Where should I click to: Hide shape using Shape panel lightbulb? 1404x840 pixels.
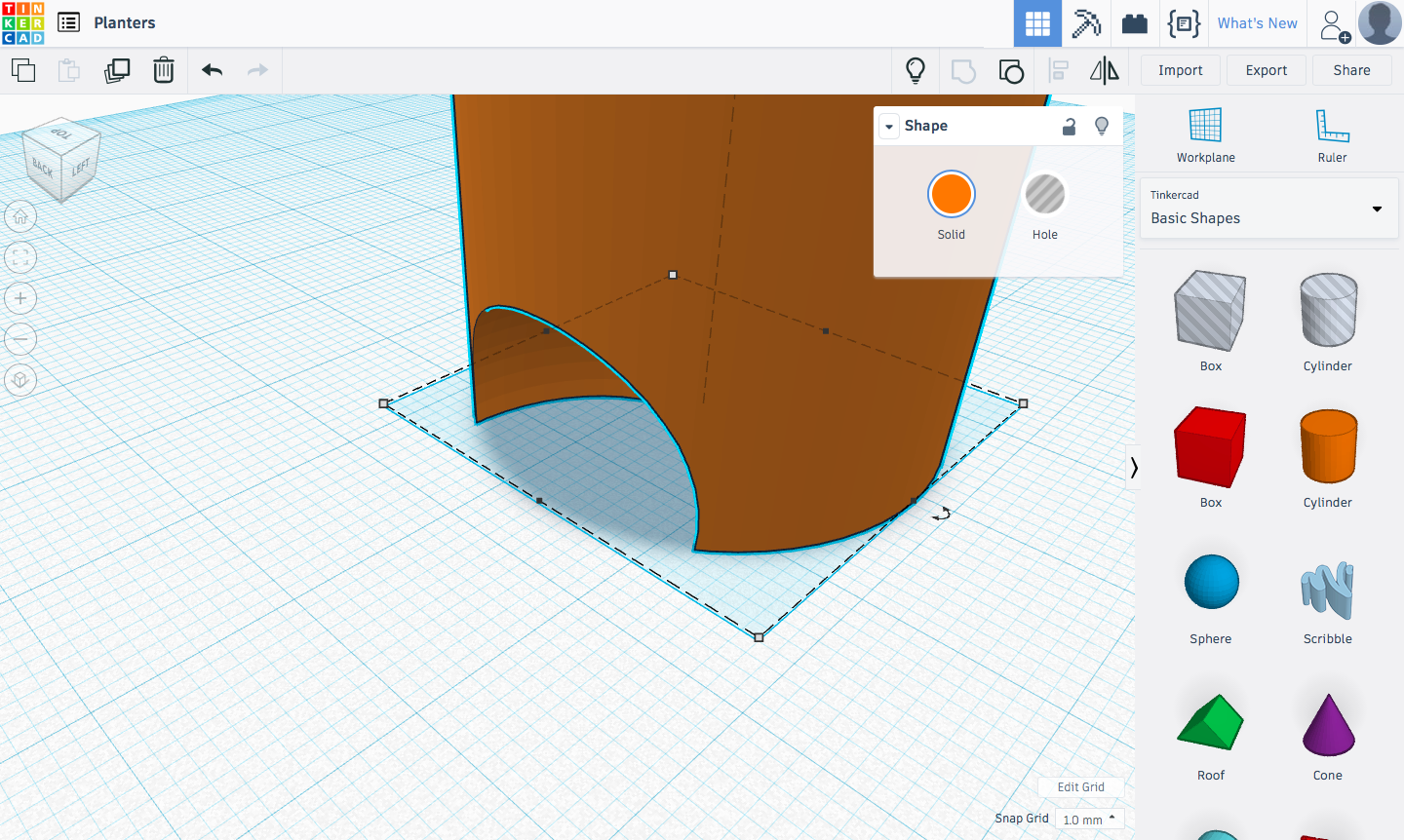[1102, 126]
